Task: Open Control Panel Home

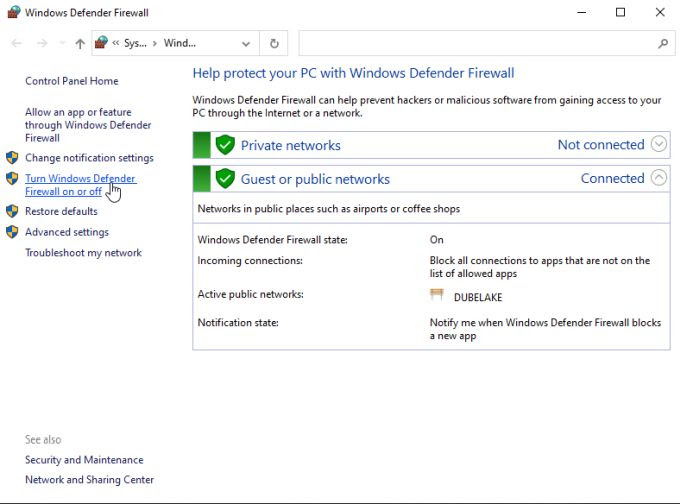Action: tap(71, 81)
